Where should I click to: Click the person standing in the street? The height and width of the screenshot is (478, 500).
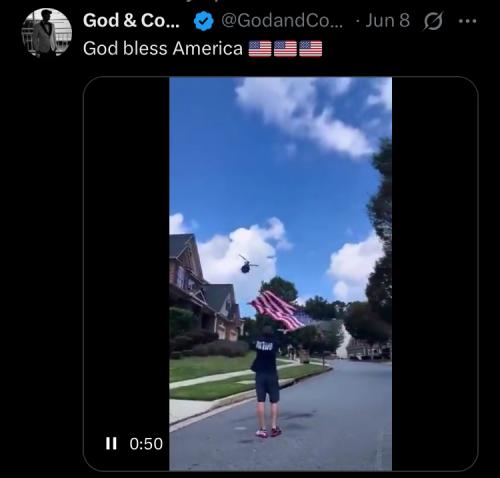[x=267, y=382]
